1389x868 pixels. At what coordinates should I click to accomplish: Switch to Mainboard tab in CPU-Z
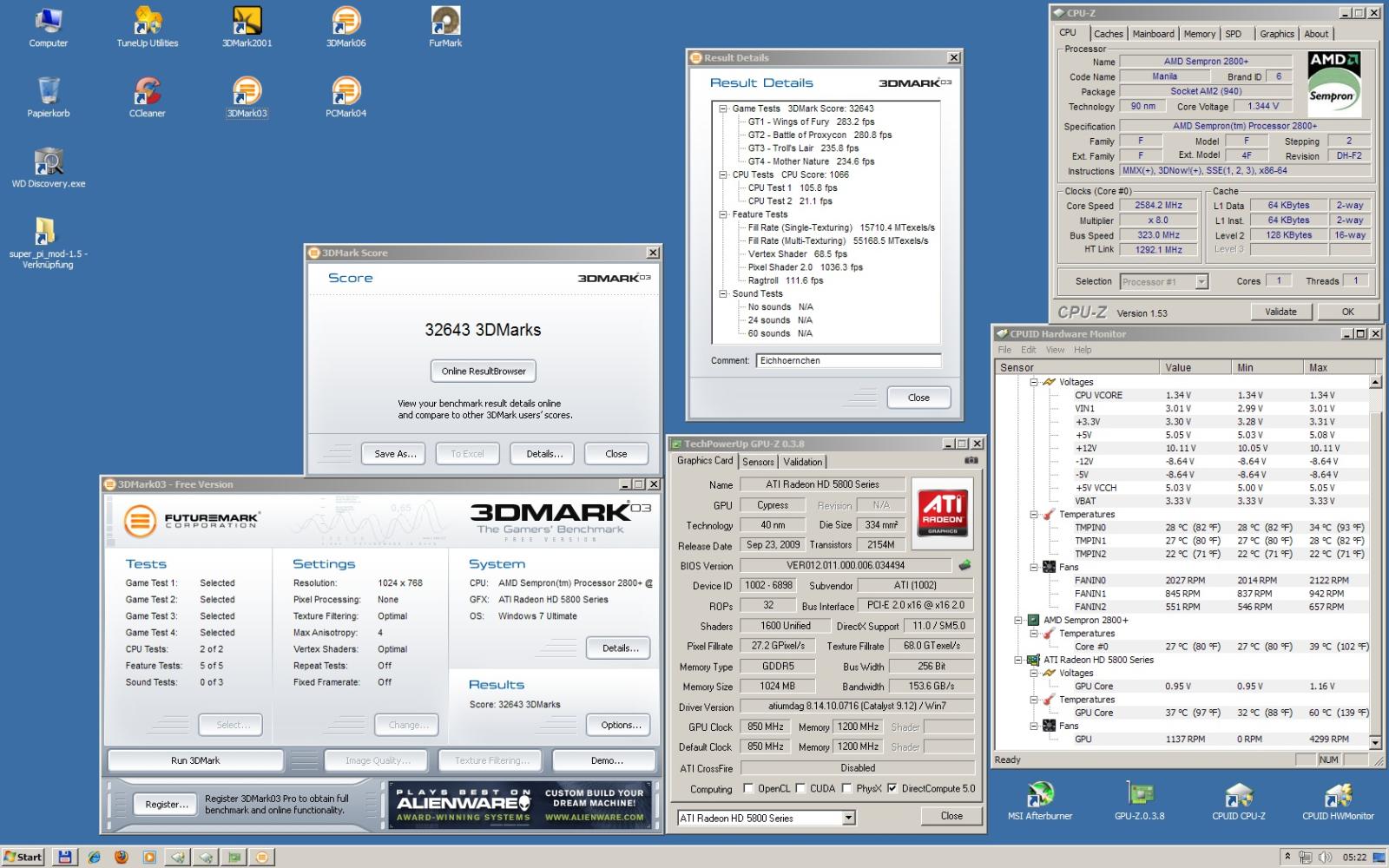point(1153,34)
